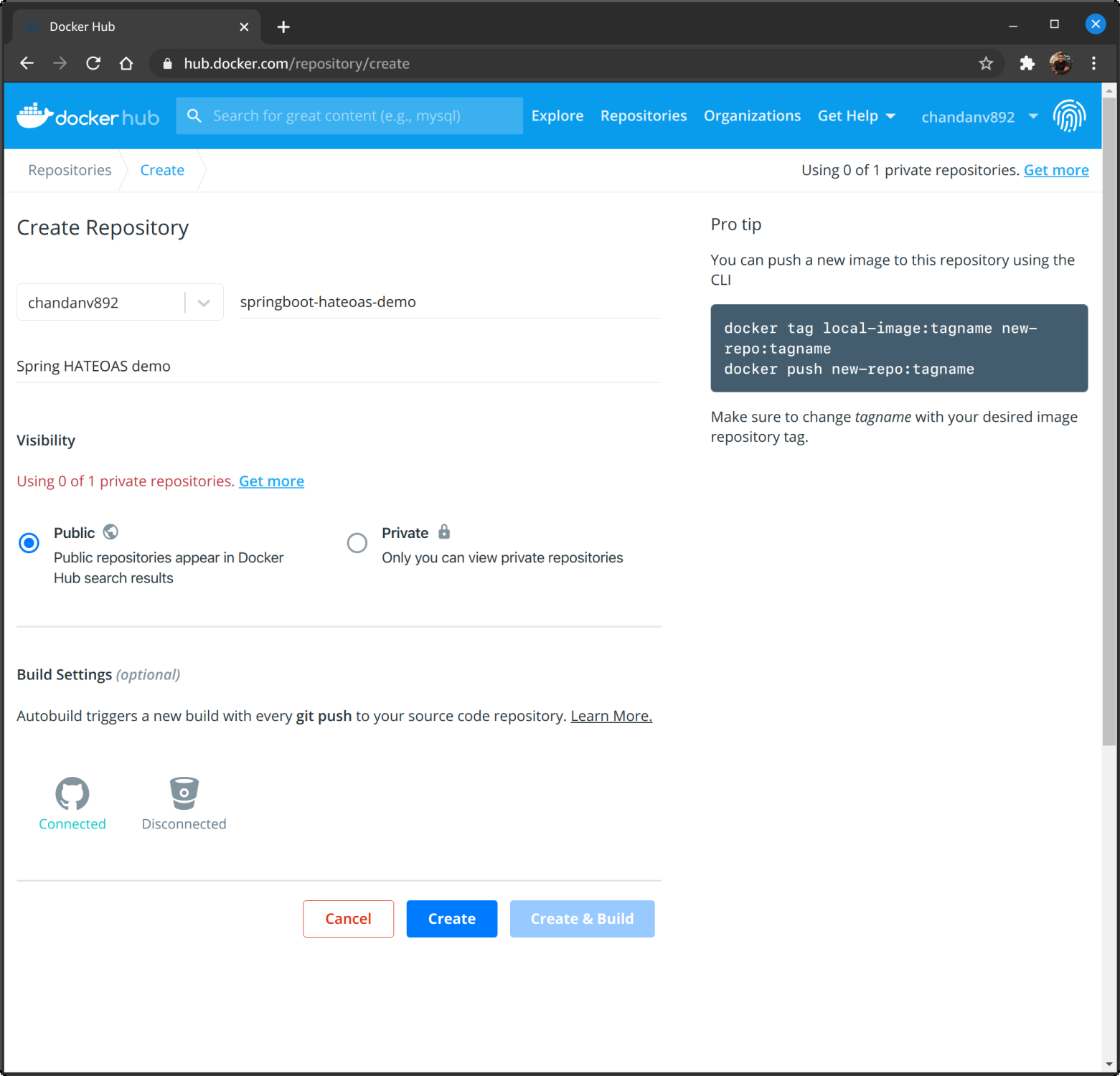Open the chandanv892 namespace dropdown
This screenshot has height=1076, width=1120.
[x=203, y=302]
